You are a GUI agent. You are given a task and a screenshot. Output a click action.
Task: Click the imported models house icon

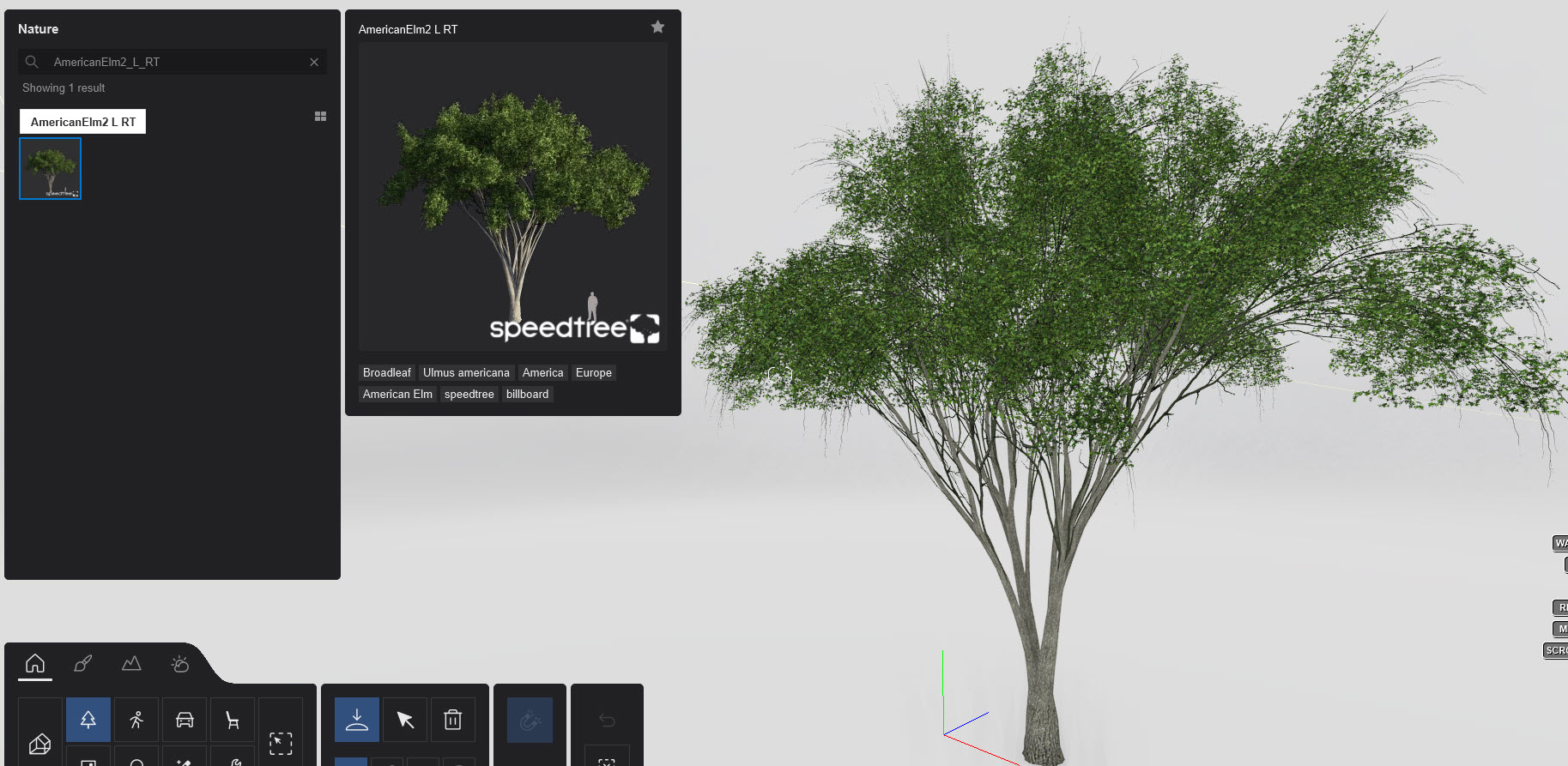(x=39, y=743)
